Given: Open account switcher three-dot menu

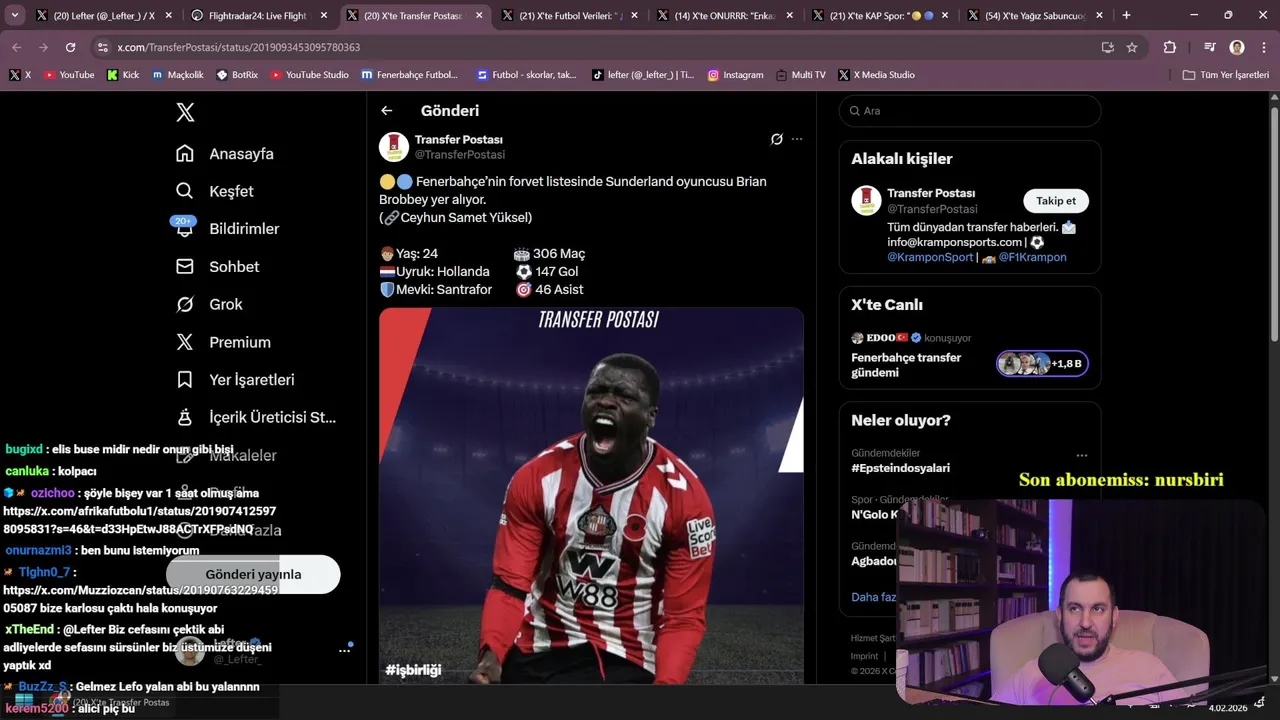Looking at the screenshot, I should coord(344,650).
